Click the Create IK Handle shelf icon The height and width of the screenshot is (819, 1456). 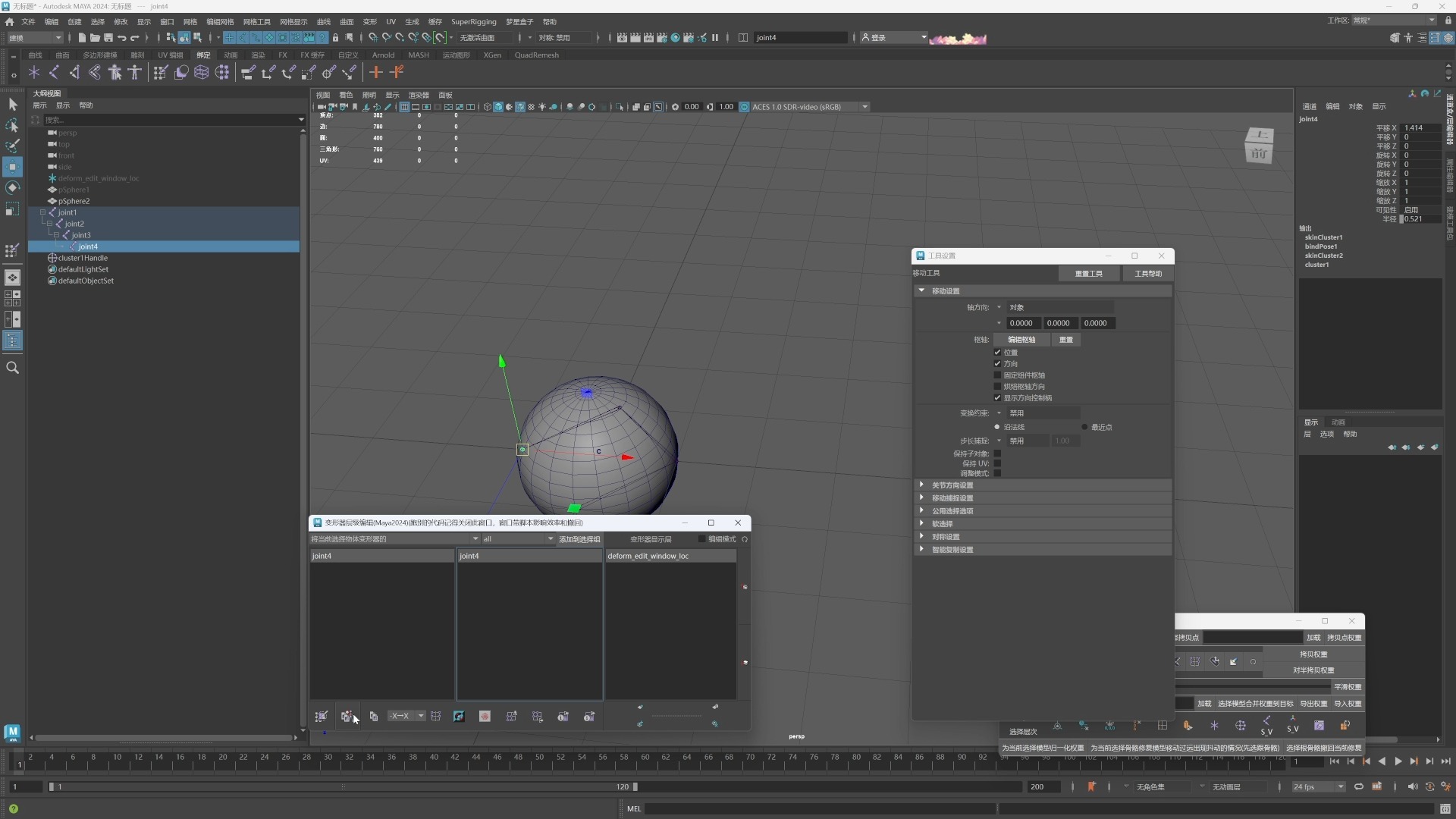coord(74,73)
